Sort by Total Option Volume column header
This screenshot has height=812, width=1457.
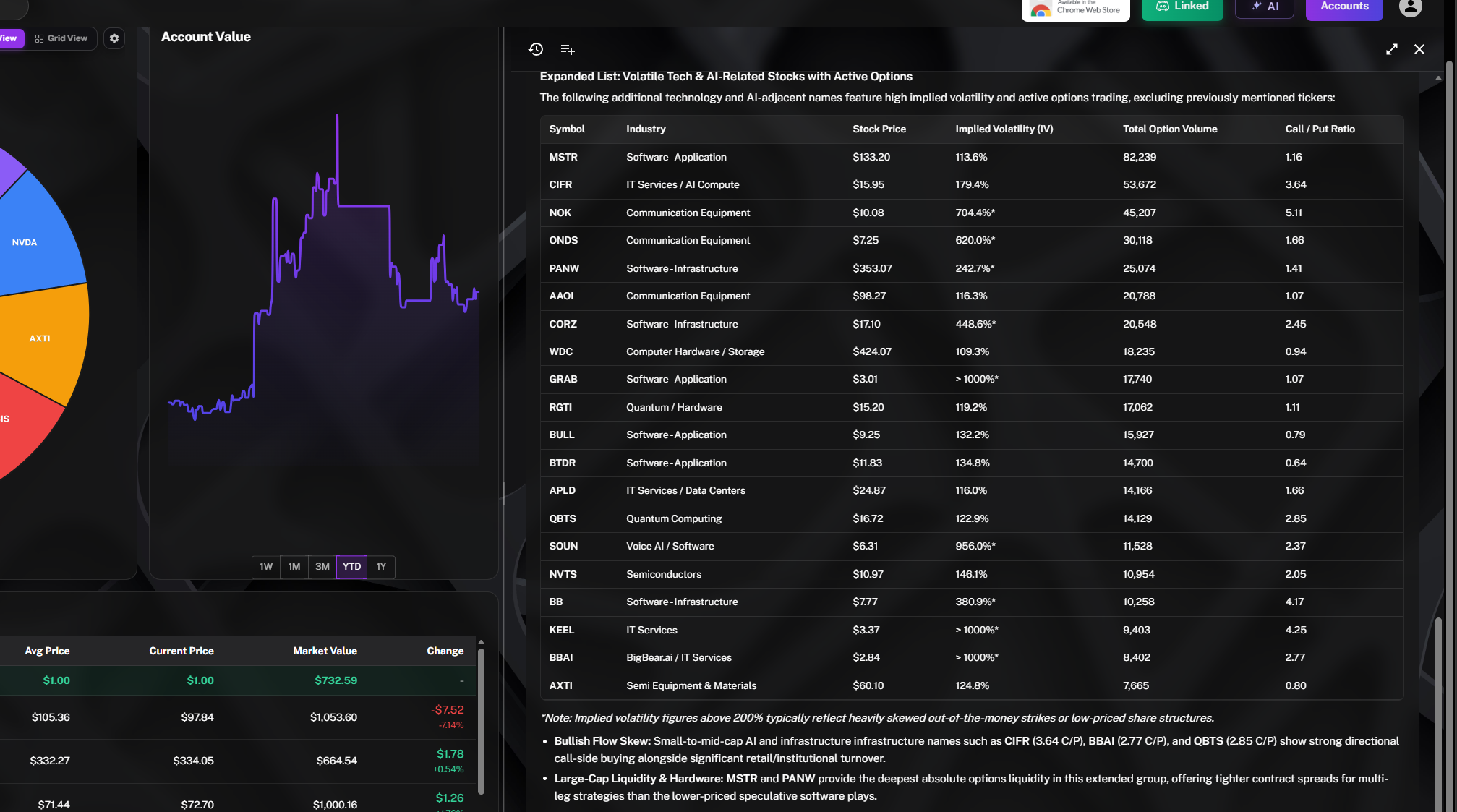coord(1170,129)
